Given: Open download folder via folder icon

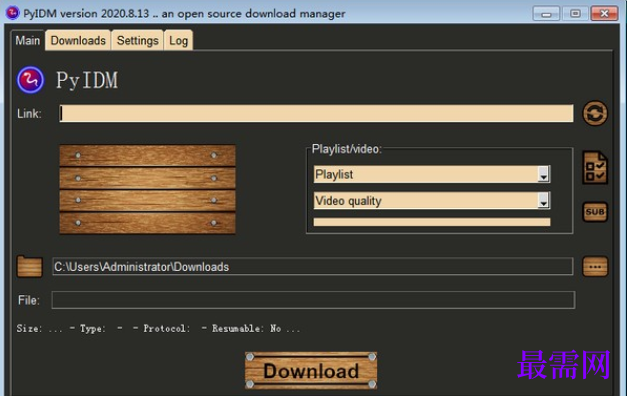Looking at the screenshot, I should pos(29,266).
